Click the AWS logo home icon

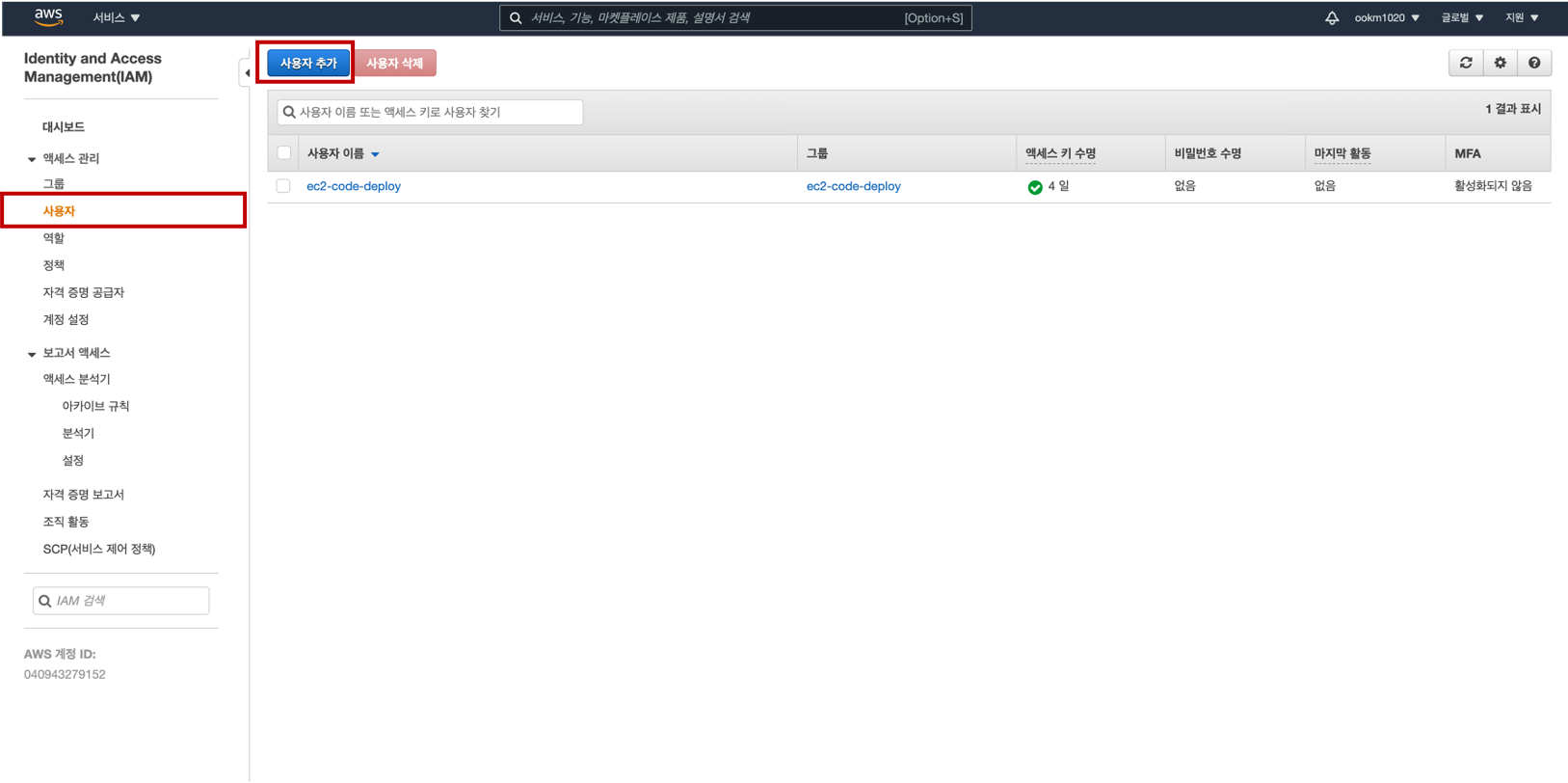tap(48, 17)
